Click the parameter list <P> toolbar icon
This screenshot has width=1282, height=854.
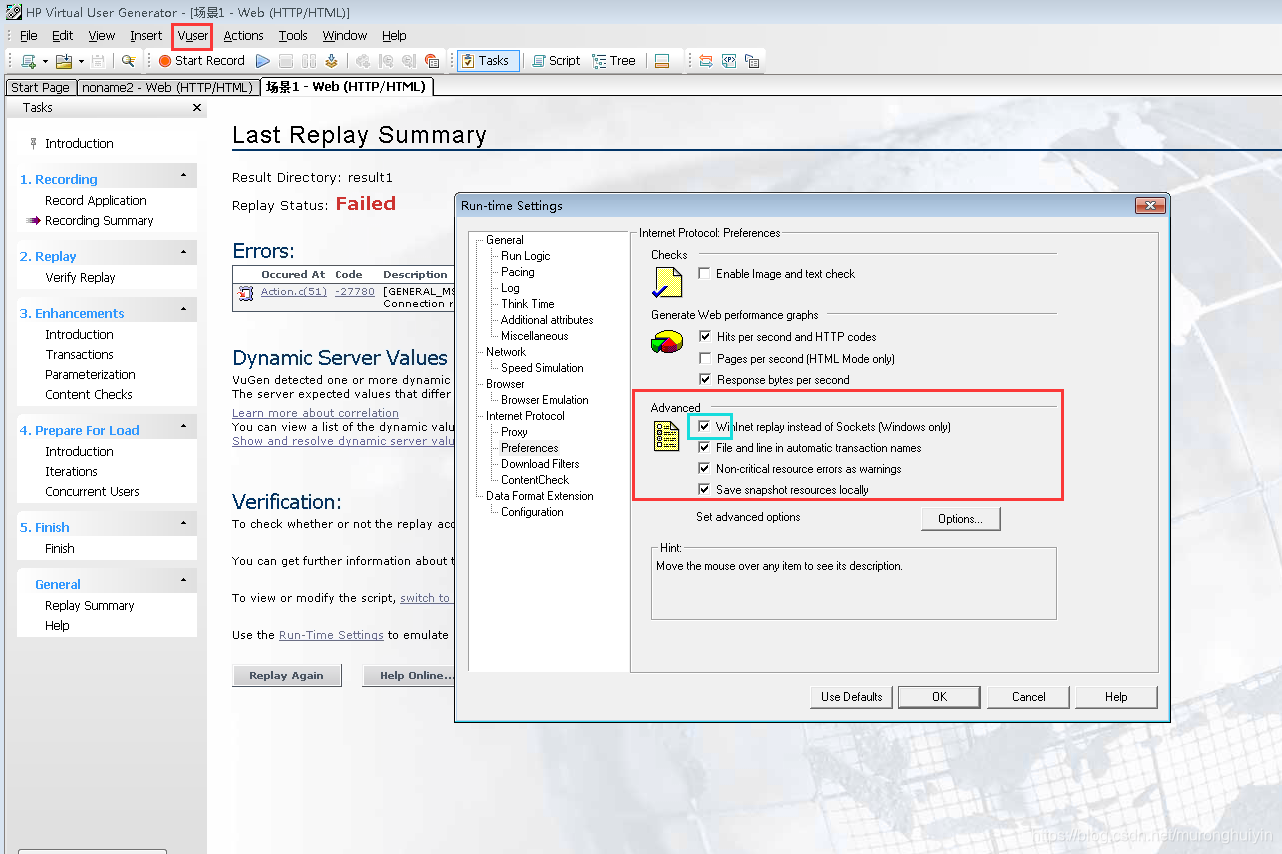(729, 61)
